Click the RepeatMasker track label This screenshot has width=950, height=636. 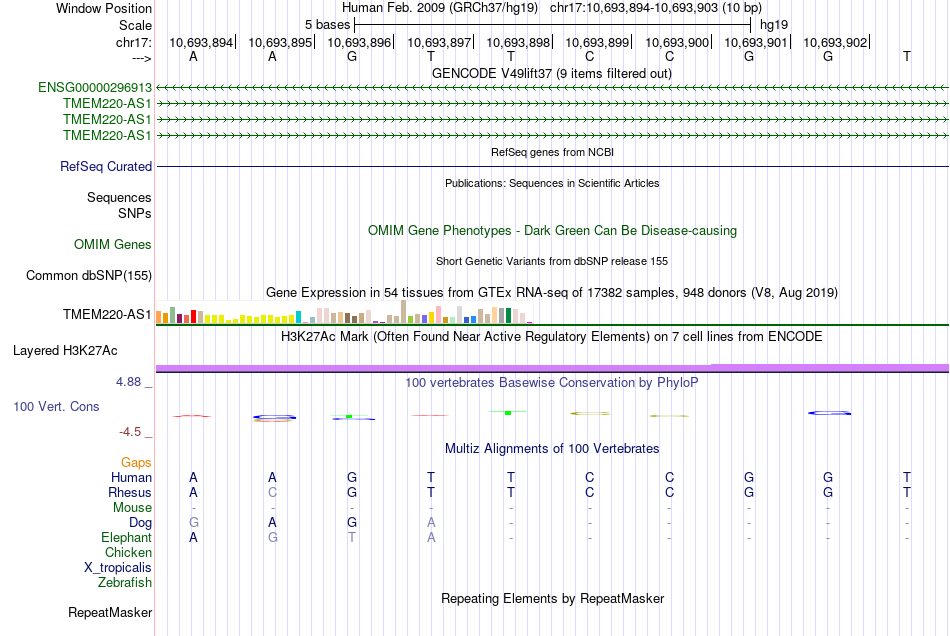coord(110,612)
